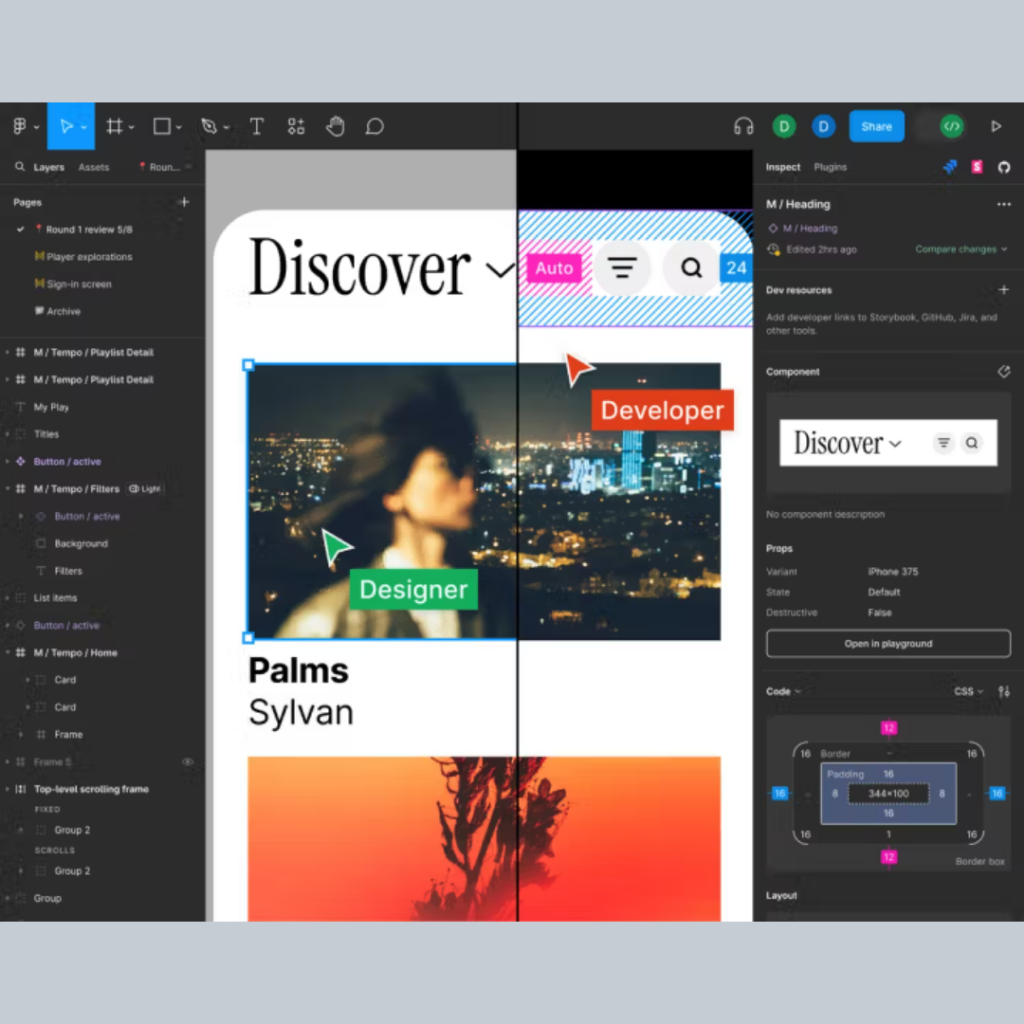Add a new page with plus icon
Image resolution: width=1024 pixels, height=1024 pixels.
coord(184,202)
